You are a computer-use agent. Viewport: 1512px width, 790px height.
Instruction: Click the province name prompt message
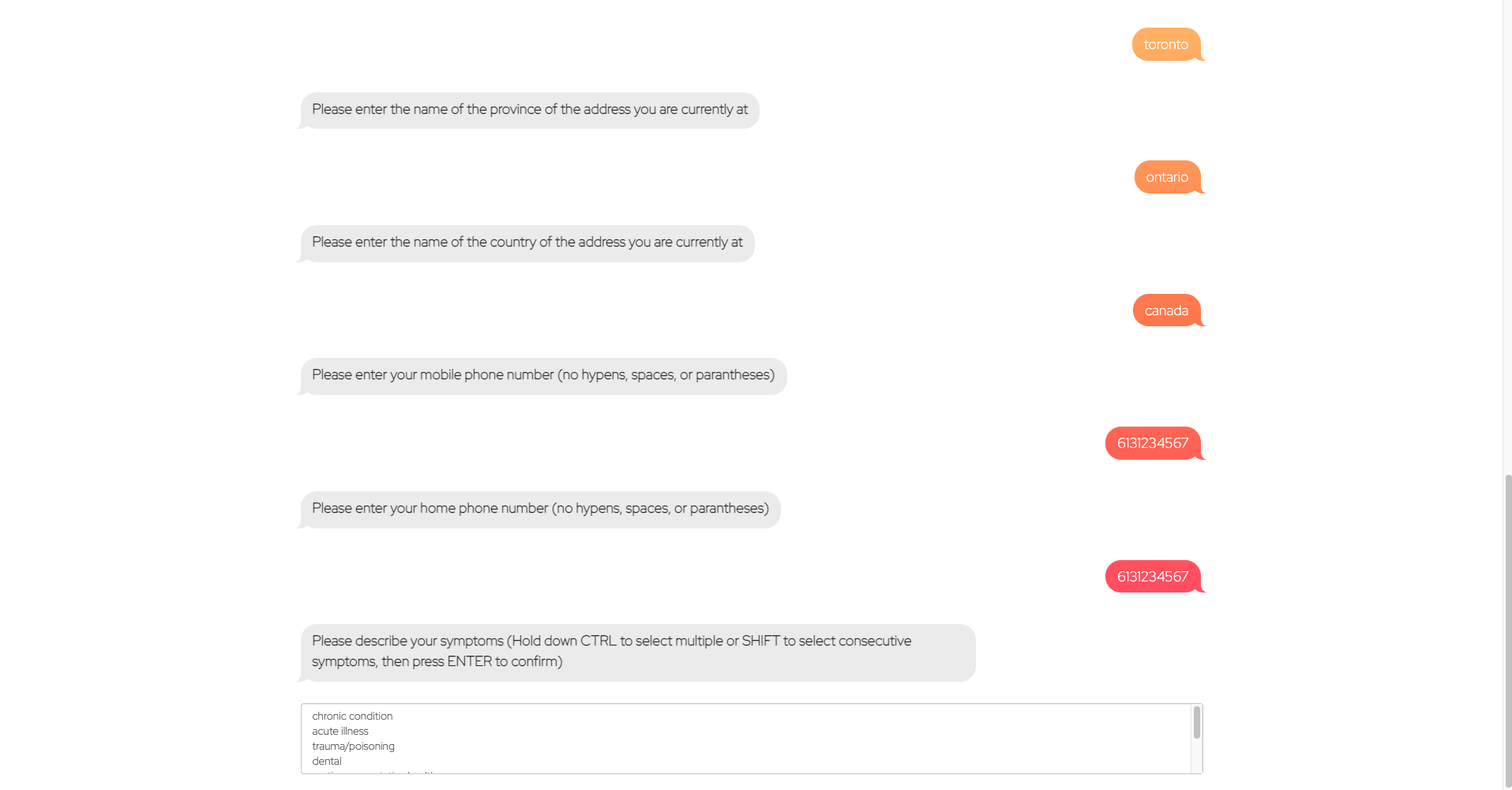[530, 110]
